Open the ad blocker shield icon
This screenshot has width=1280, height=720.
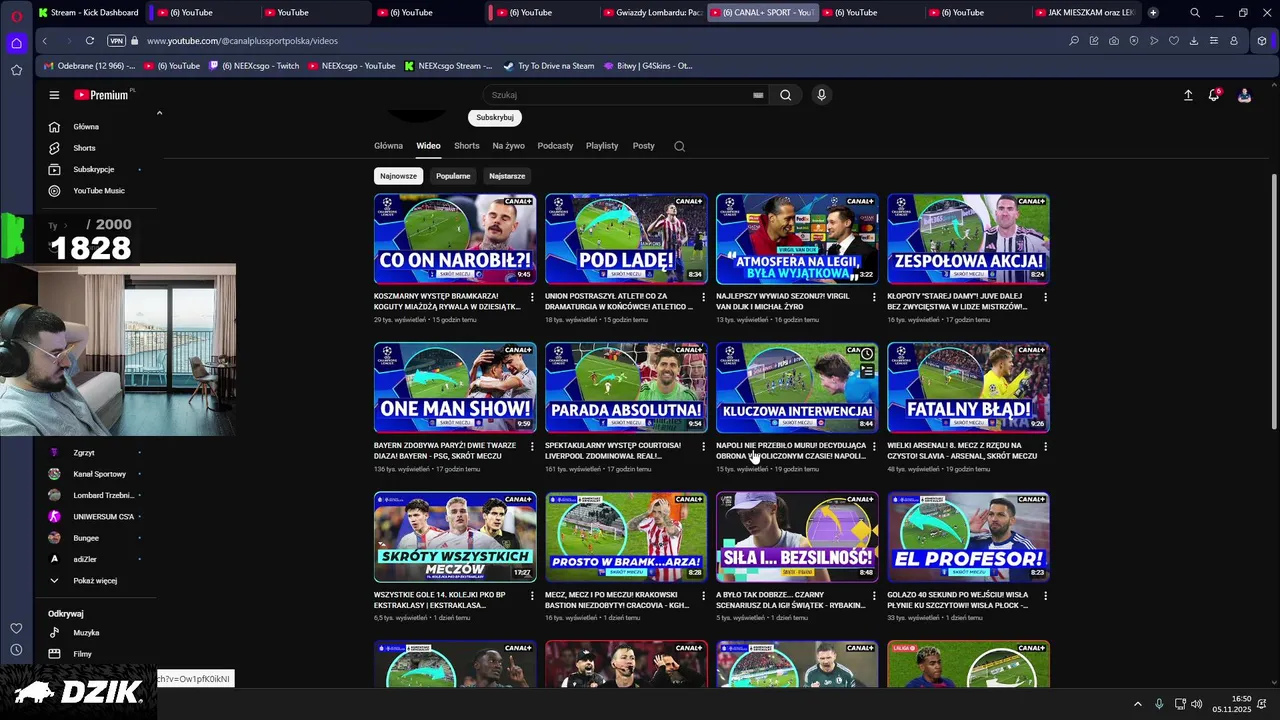(1134, 41)
